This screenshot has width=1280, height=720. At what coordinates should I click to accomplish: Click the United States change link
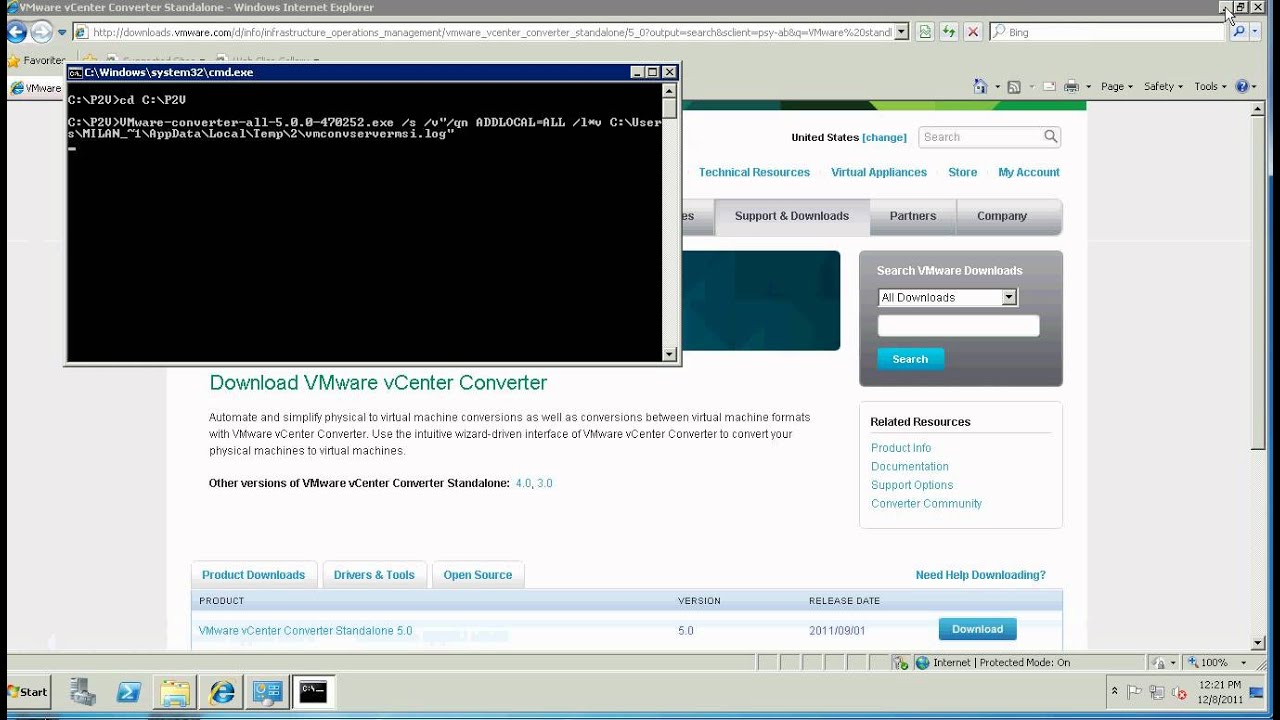coord(884,137)
